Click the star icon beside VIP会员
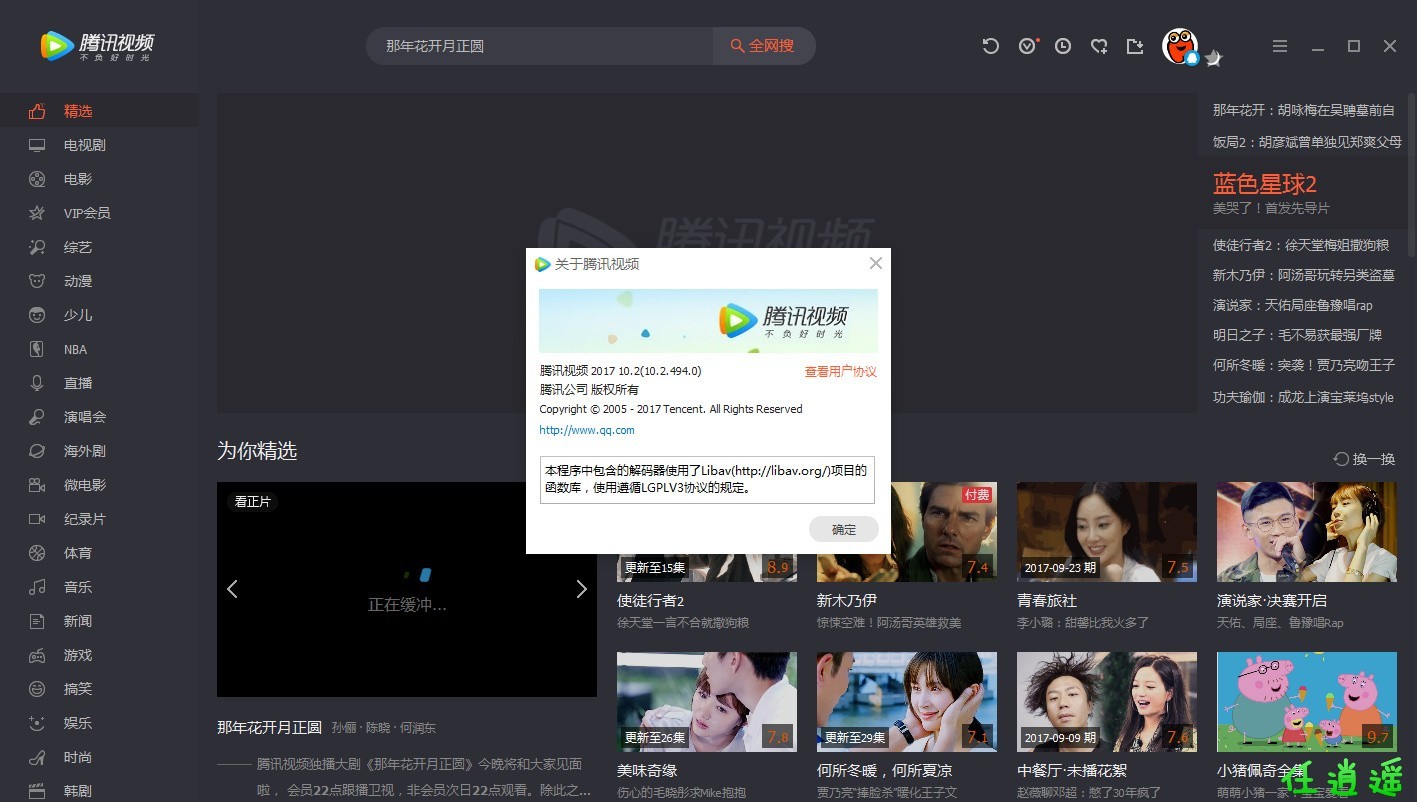The height and width of the screenshot is (802, 1417). (37, 213)
